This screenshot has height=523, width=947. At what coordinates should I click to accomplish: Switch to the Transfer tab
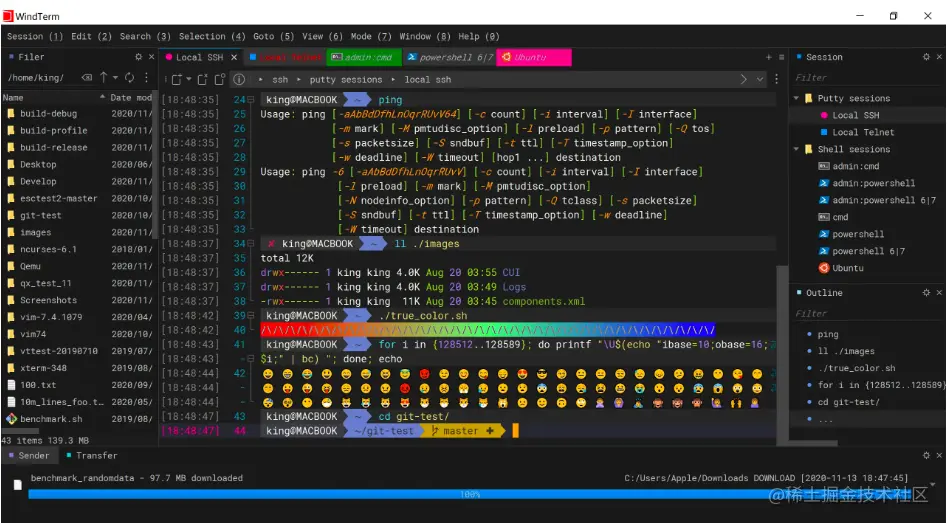(92, 455)
